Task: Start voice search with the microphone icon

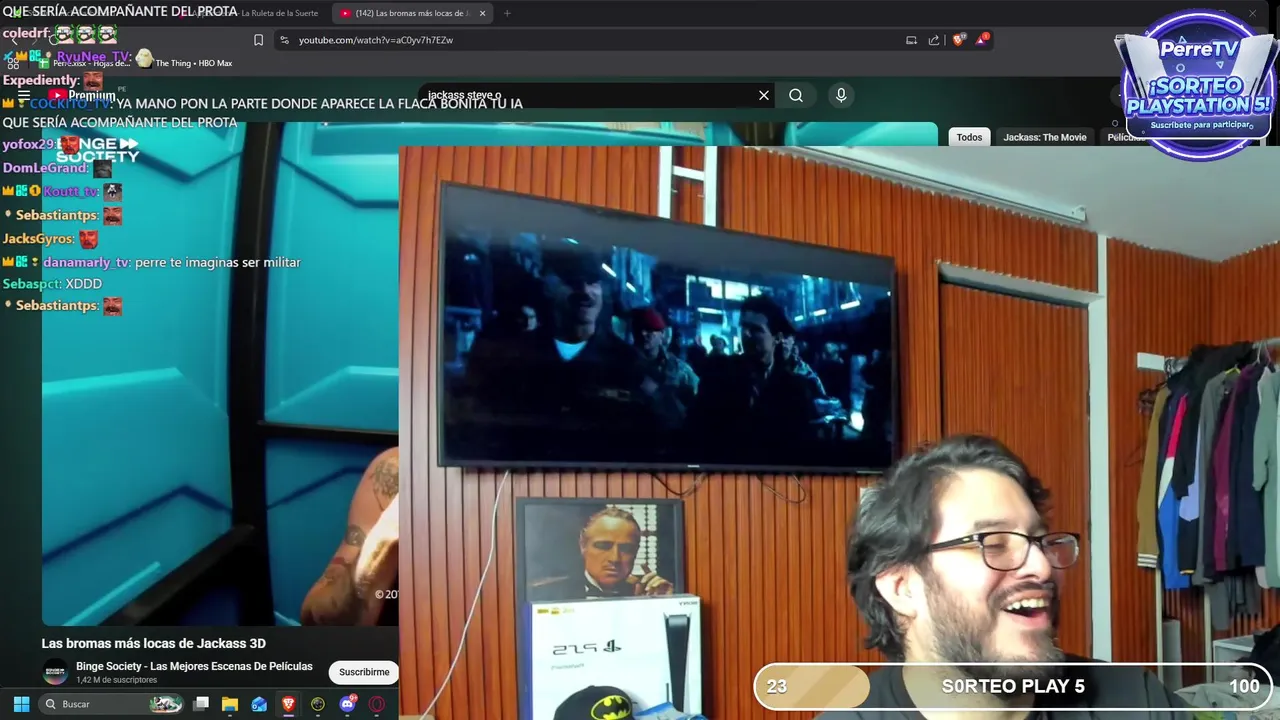Action: [841, 95]
